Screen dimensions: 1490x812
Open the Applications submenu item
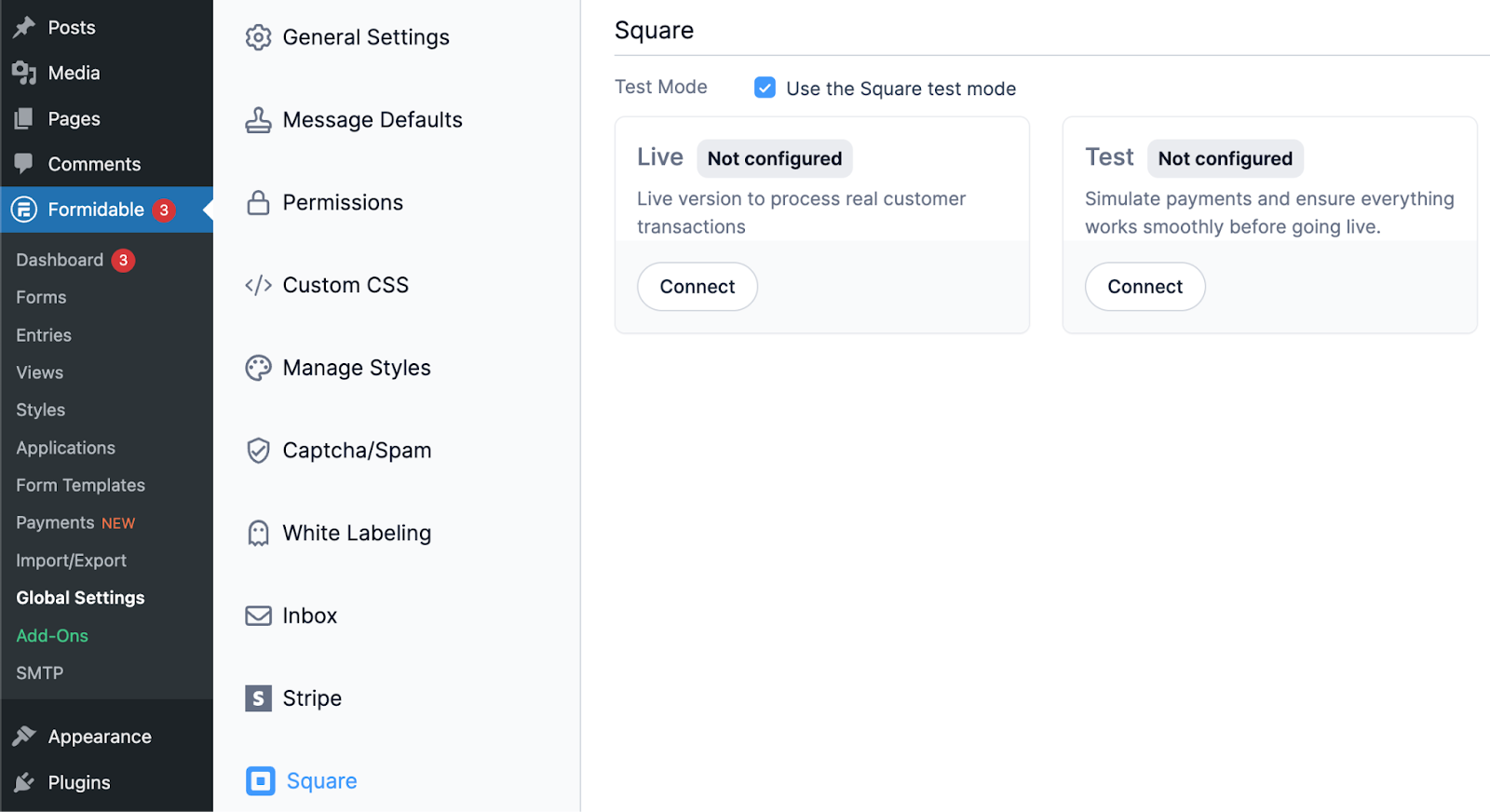(66, 448)
